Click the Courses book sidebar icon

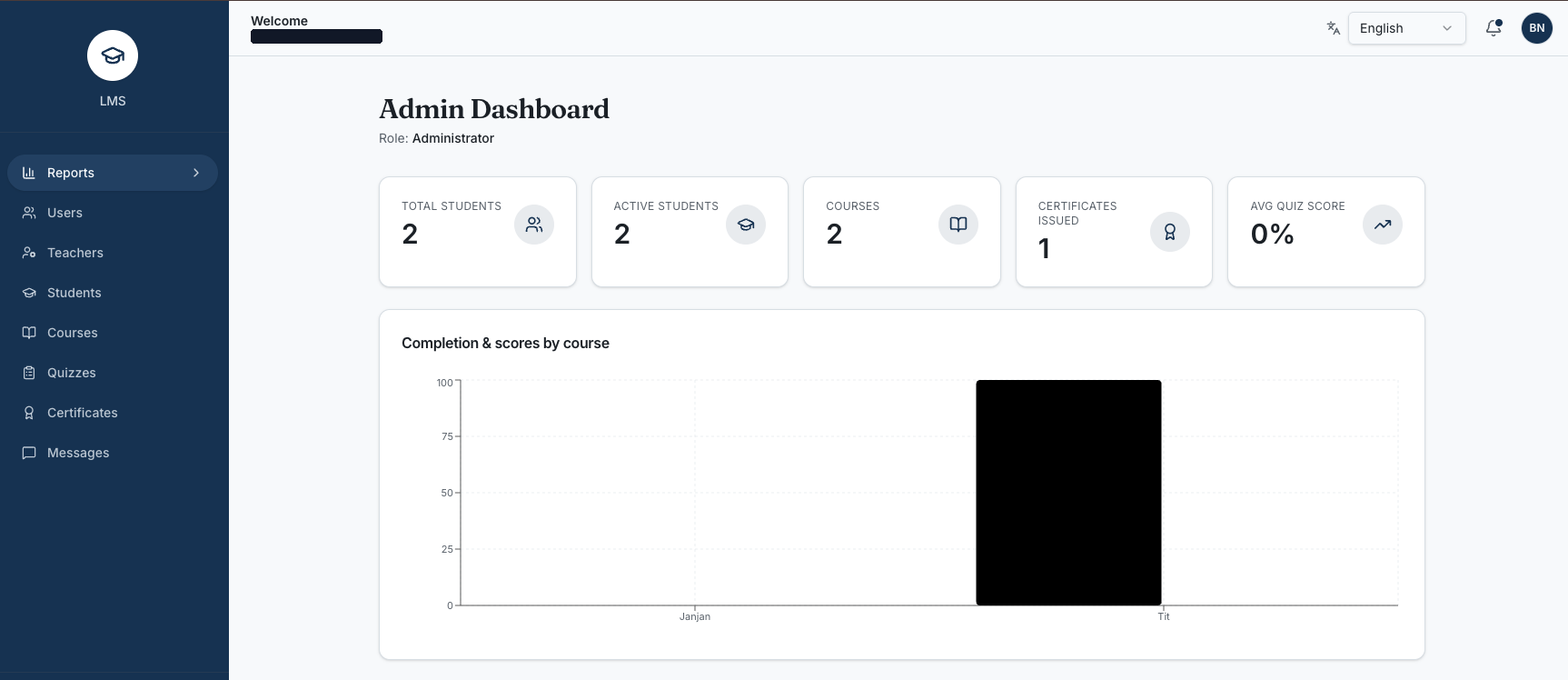click(29, 333)
